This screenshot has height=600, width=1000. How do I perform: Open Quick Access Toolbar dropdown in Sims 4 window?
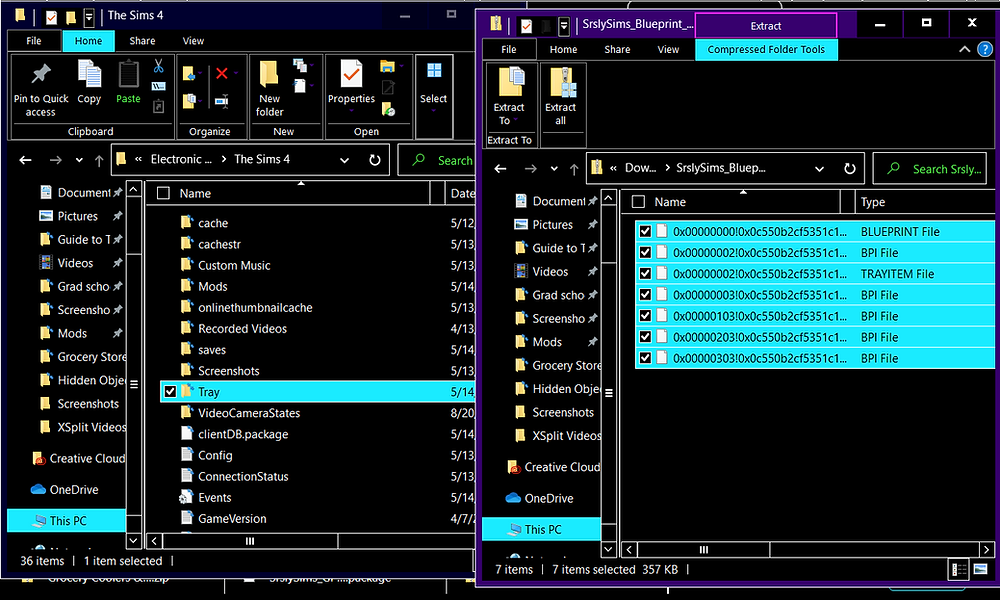point(89,17)
